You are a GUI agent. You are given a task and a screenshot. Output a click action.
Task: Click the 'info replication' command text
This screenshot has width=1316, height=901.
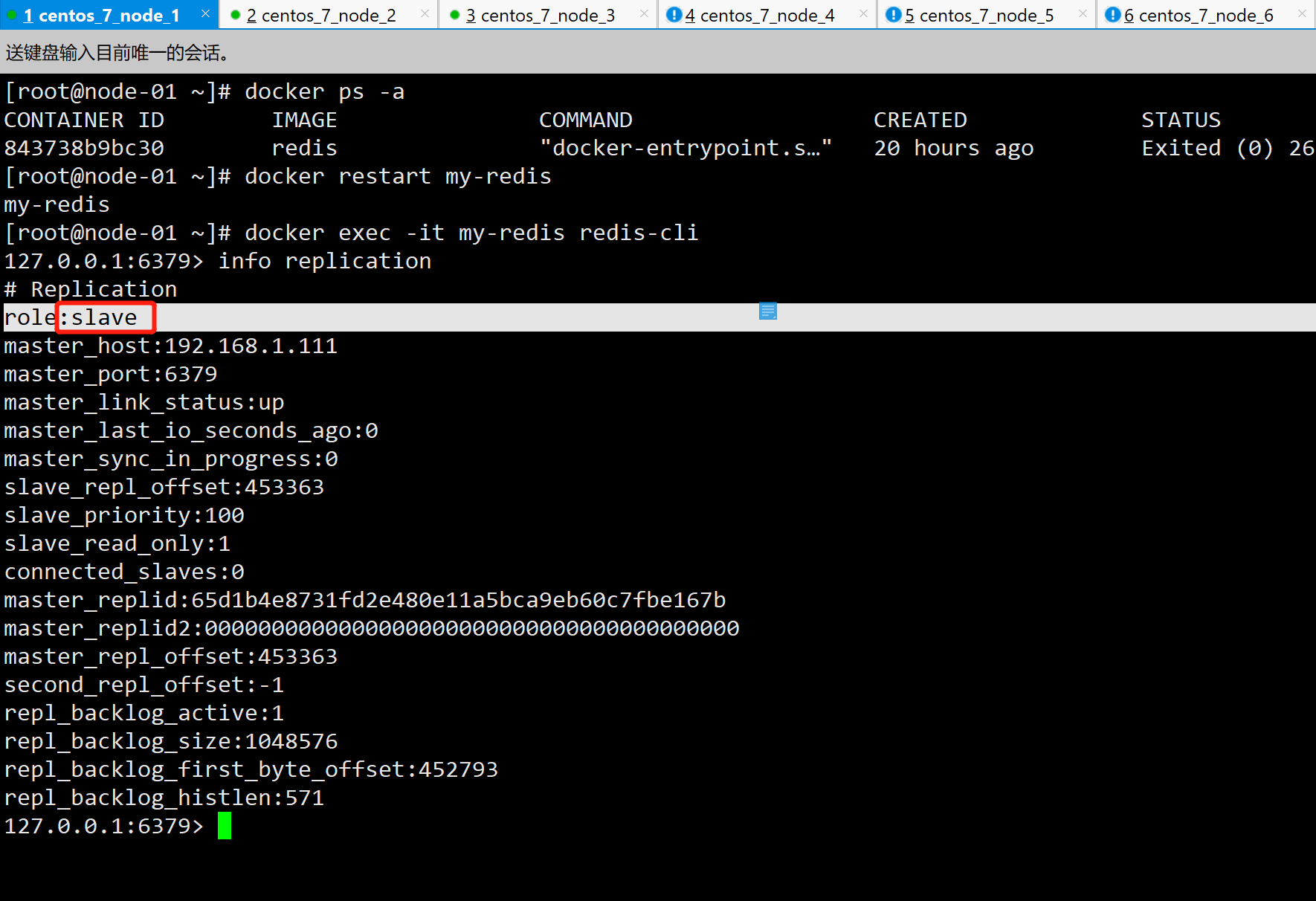(324, 261)
